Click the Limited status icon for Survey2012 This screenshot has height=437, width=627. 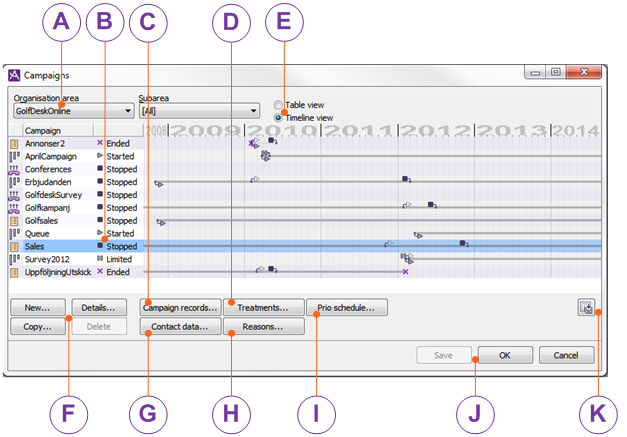(99, 259)
